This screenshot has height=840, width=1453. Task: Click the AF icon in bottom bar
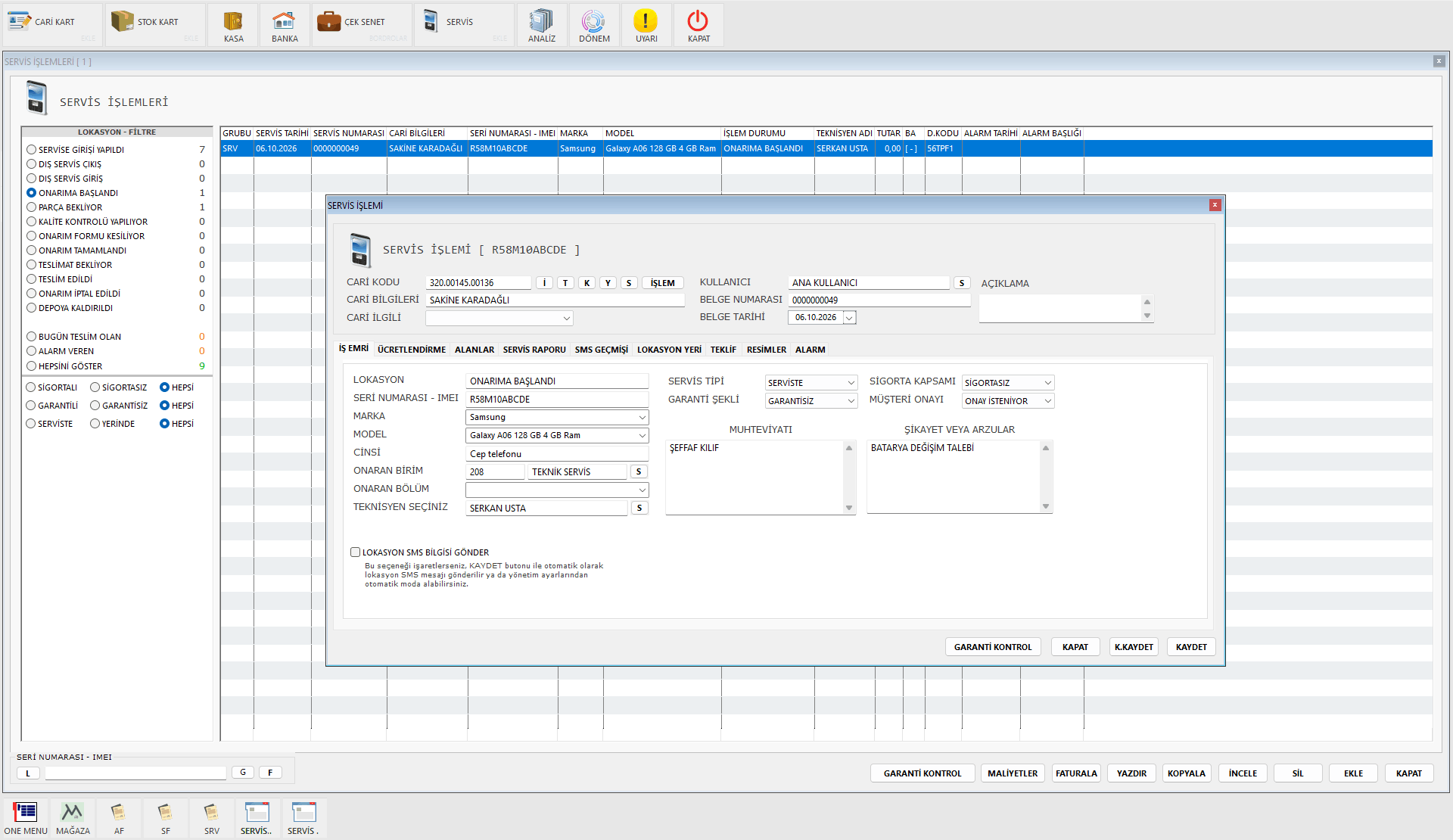tap(119, 818)
